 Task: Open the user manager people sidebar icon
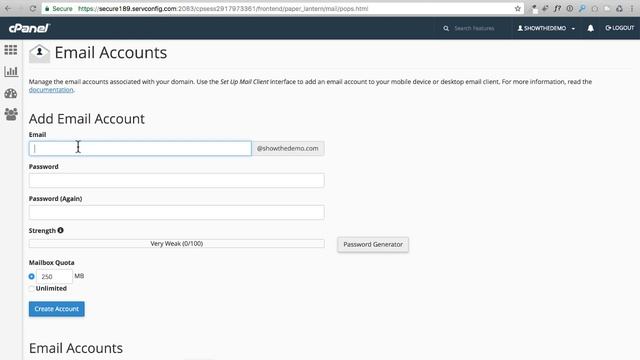coord(11,114)
